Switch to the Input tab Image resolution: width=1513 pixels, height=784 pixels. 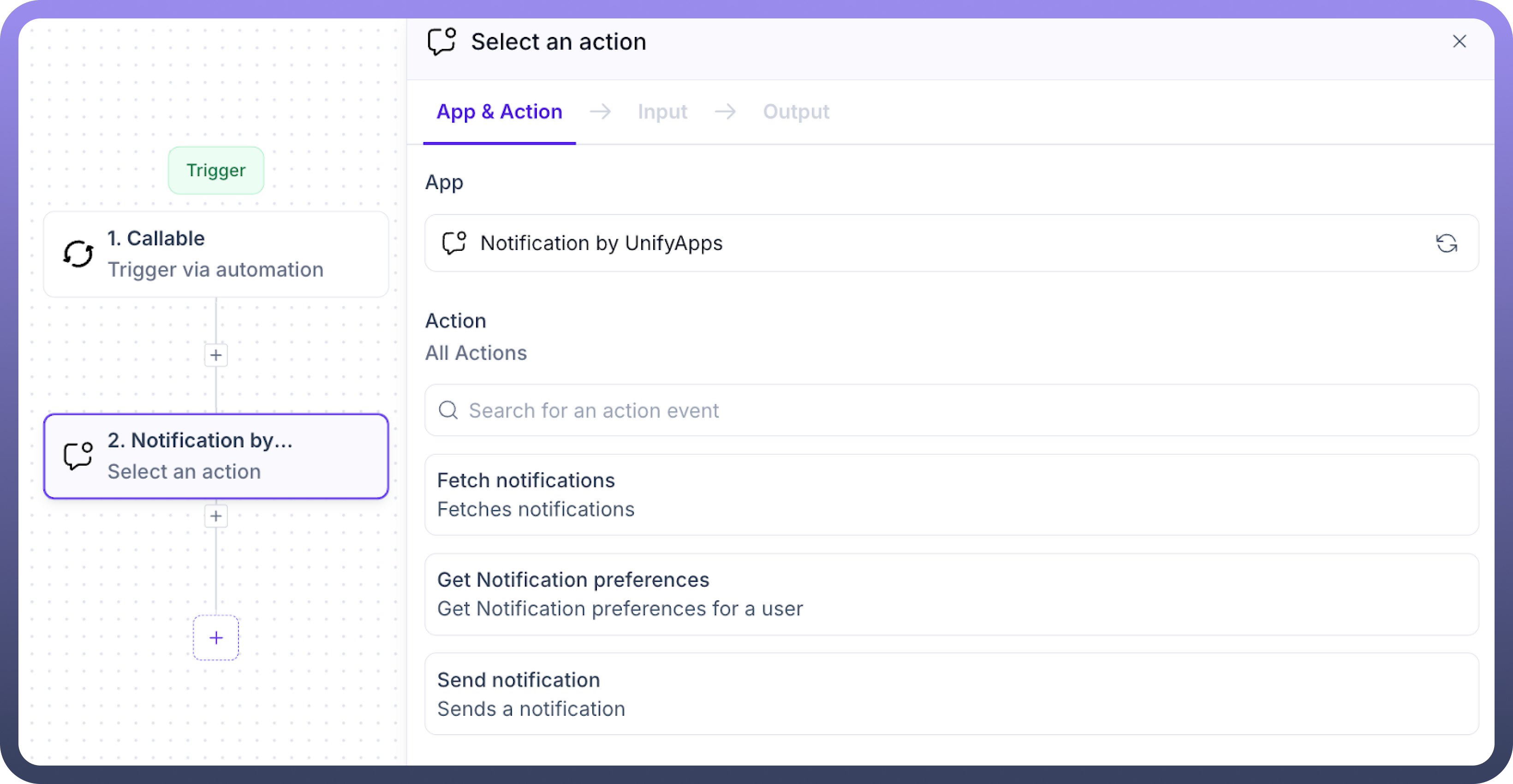[662, 112]
